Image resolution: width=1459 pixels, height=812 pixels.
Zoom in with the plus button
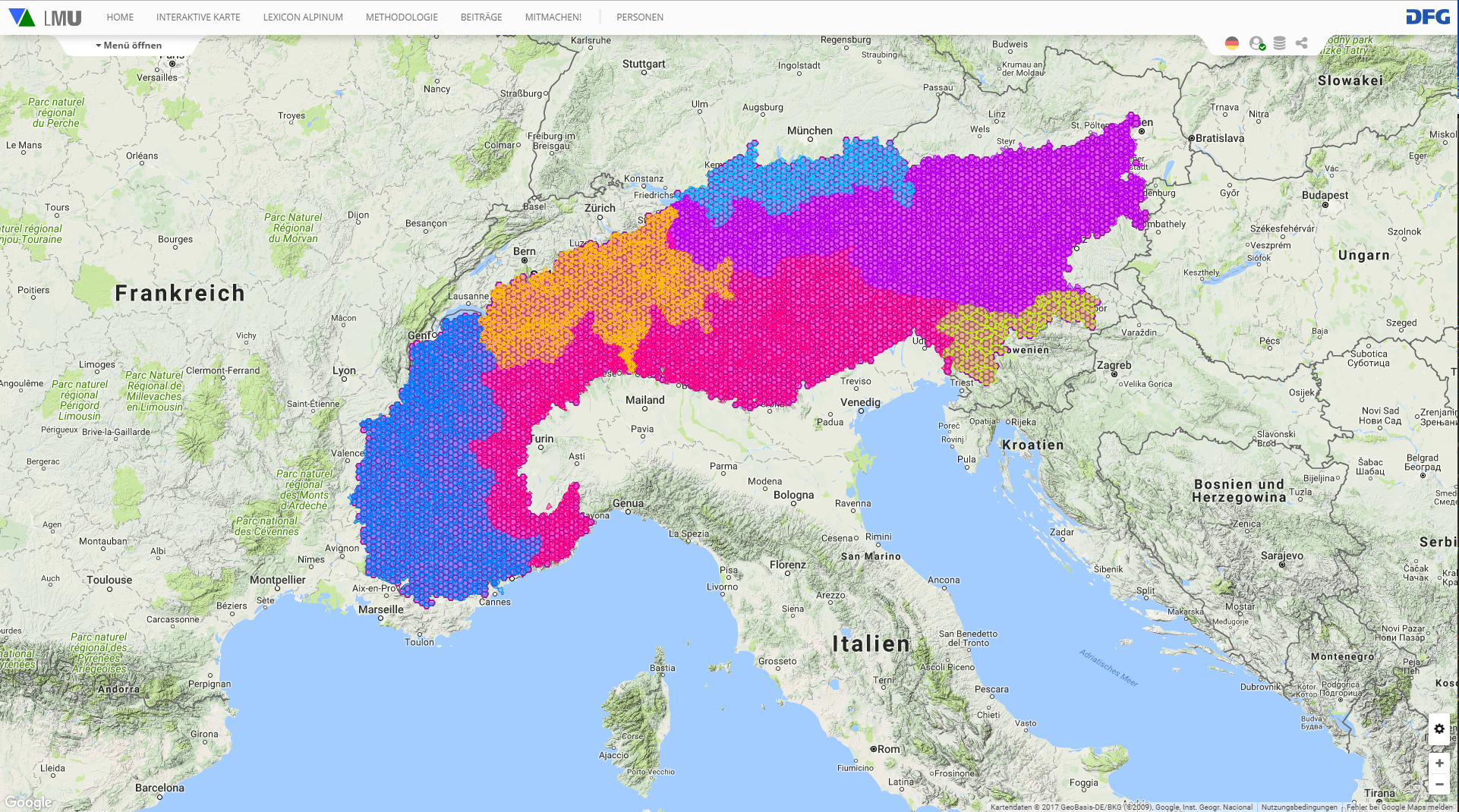point(1439,763)
